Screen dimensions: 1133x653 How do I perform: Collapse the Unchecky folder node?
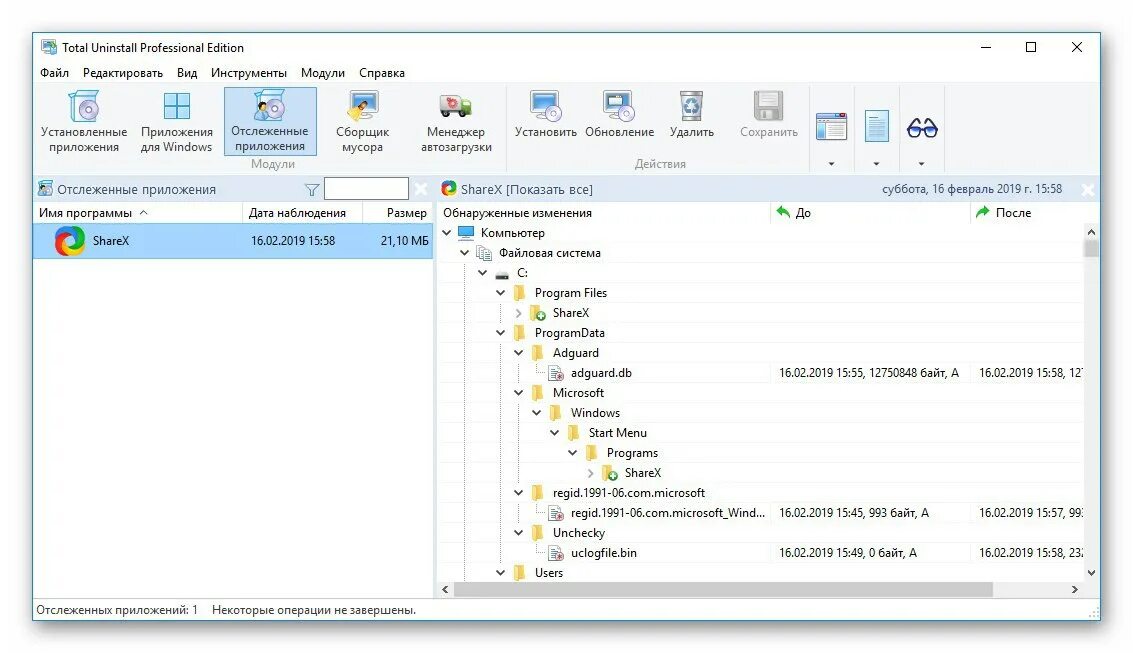pos(519,533)
